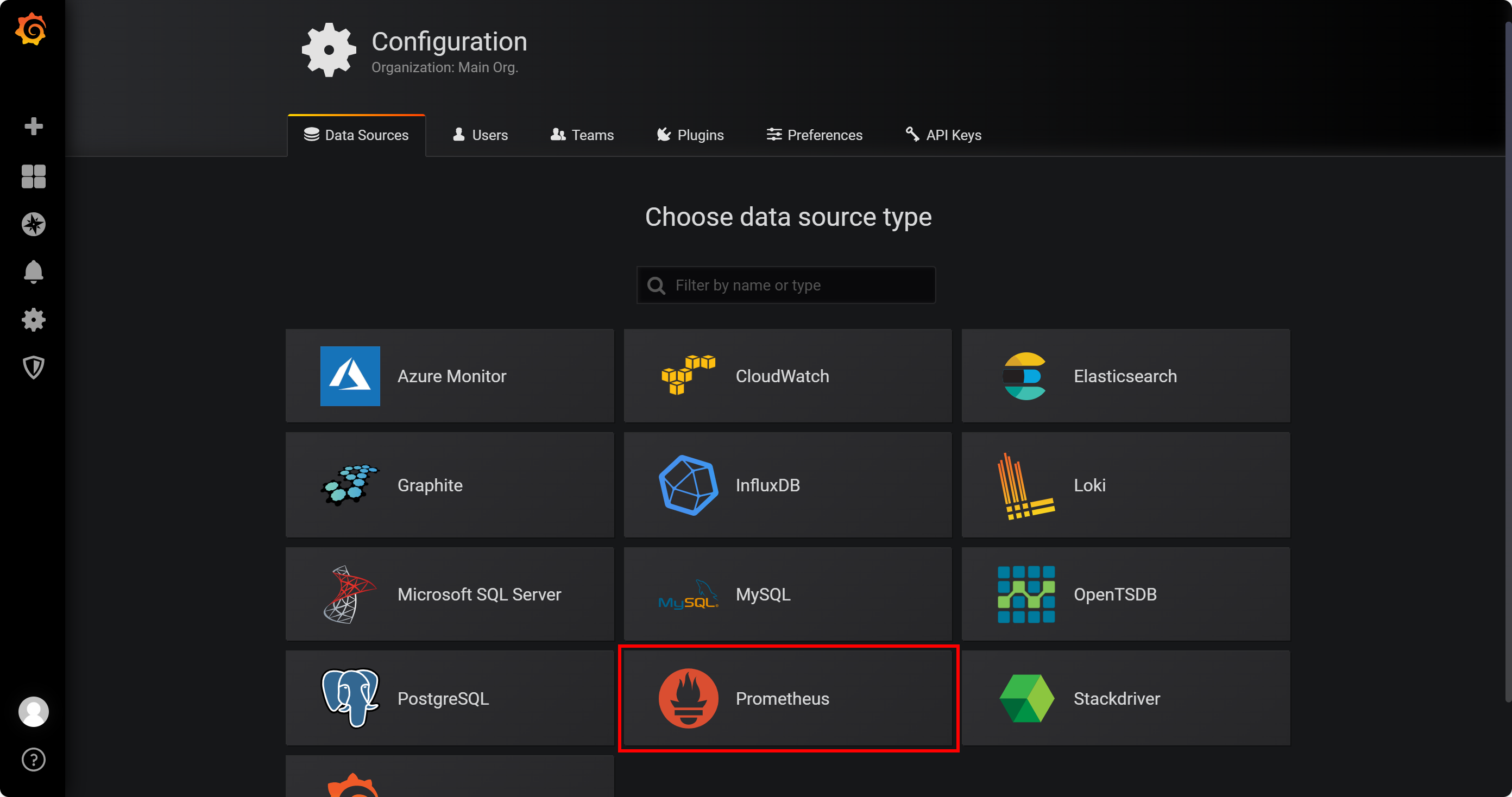This screenshot has height=797, width=1512.
Task: Click the OpenTSDB logo icon
Action: point(1026,594)
